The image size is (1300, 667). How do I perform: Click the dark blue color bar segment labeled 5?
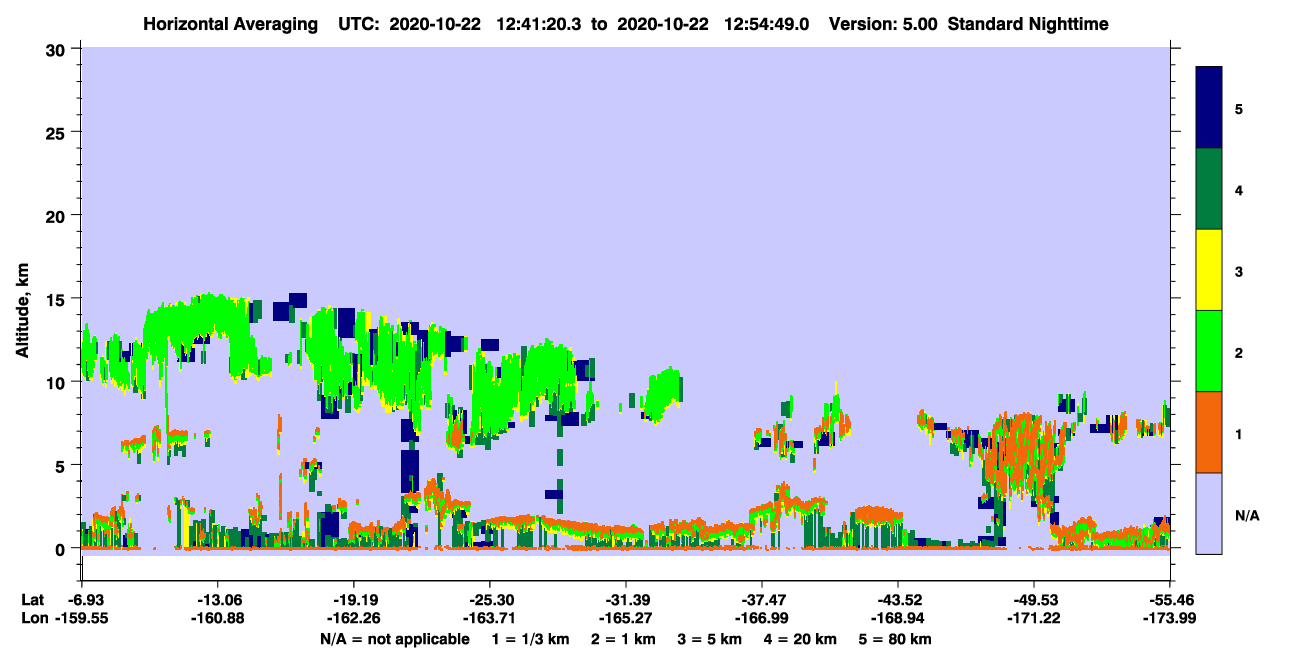pos(1209,107)
